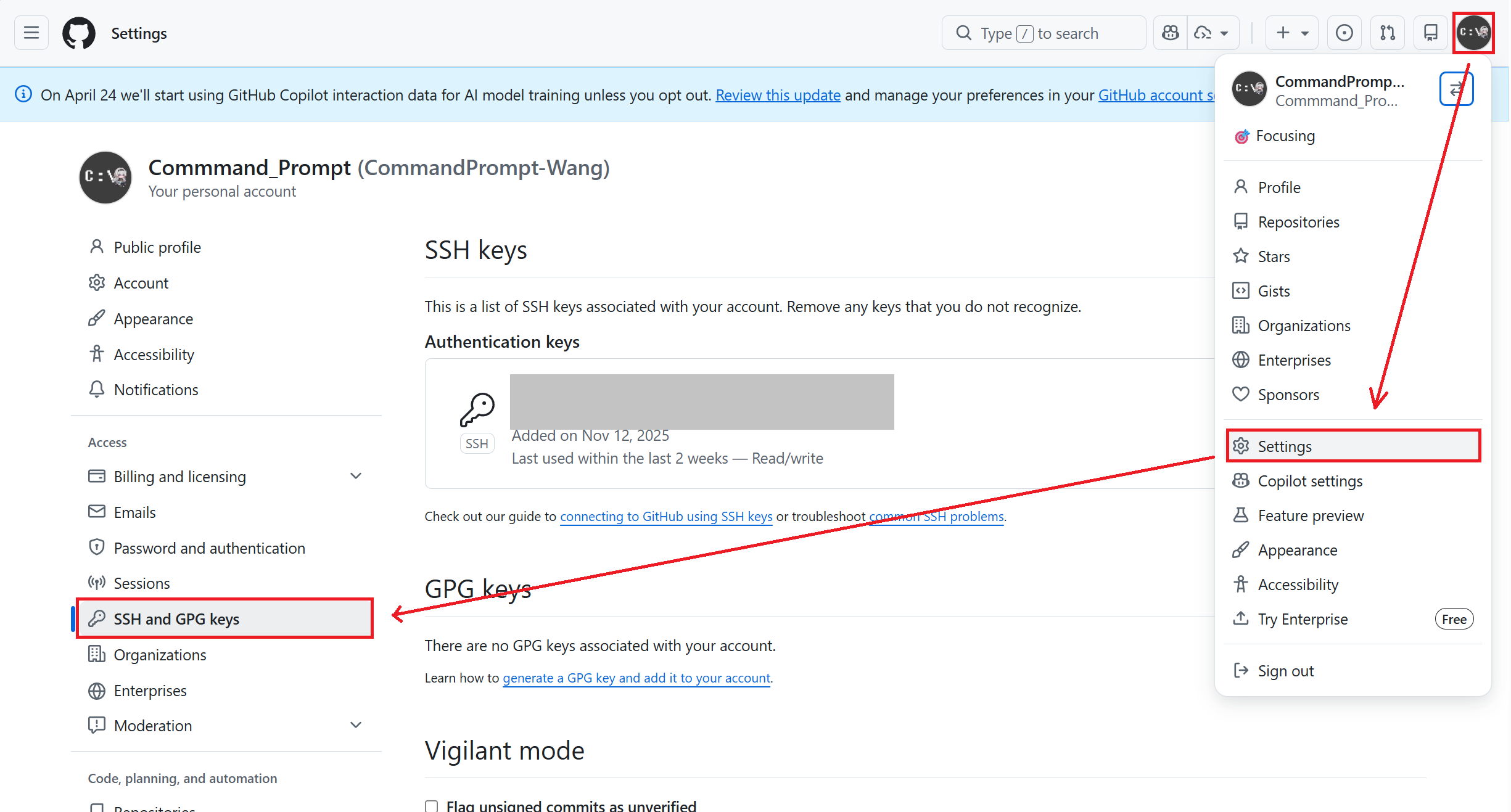Click the search magnifier icon
Screen dimensions: 1511x812
tap(963, 33)
